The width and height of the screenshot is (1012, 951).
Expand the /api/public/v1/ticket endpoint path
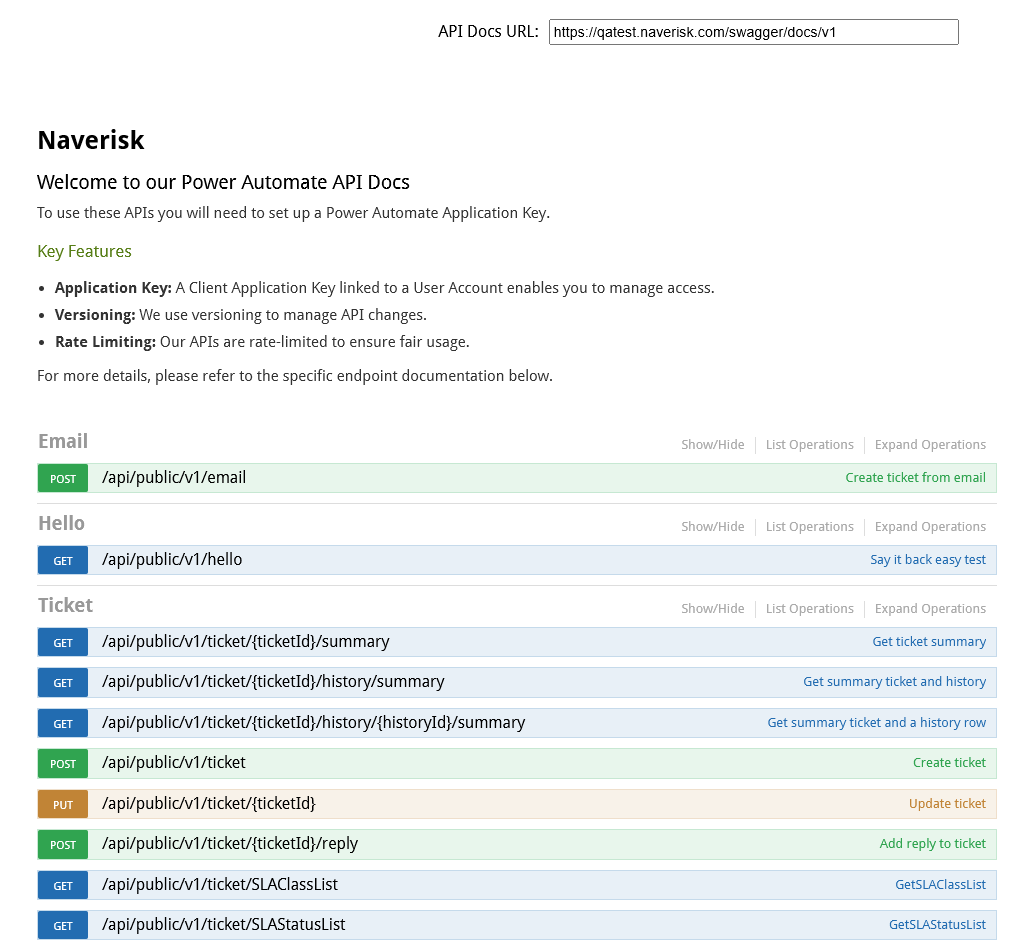pos(174,762)
